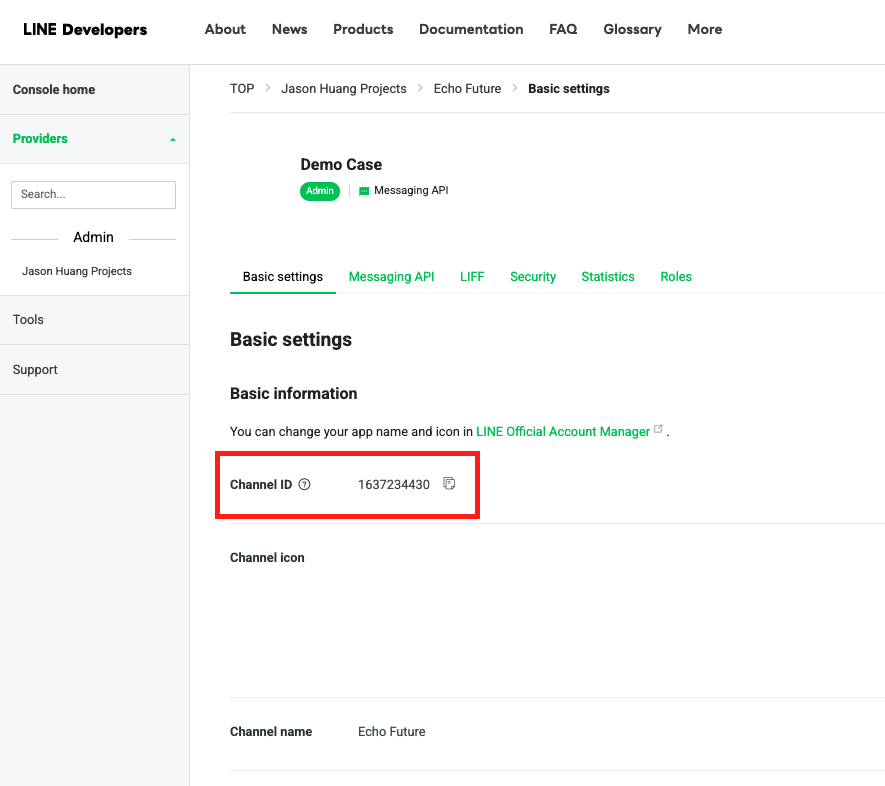Select the Basic settings tab
The height and width of the screenshot is (786, 885).
283,277
